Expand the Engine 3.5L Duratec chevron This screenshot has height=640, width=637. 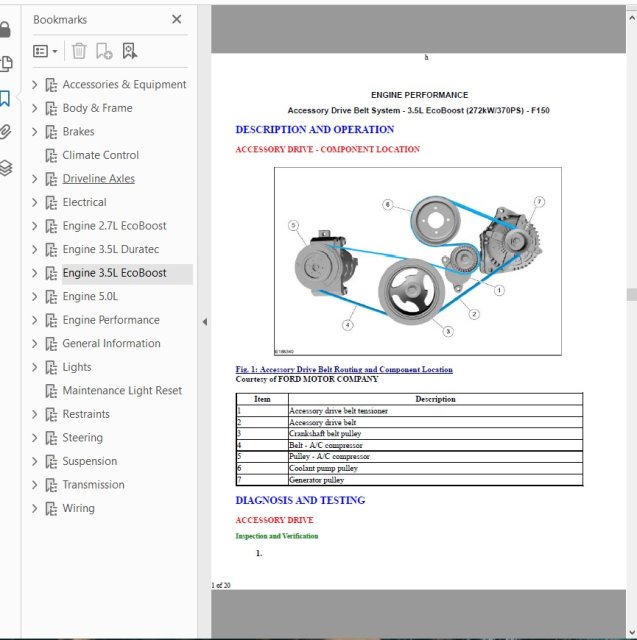pos(34,249)
